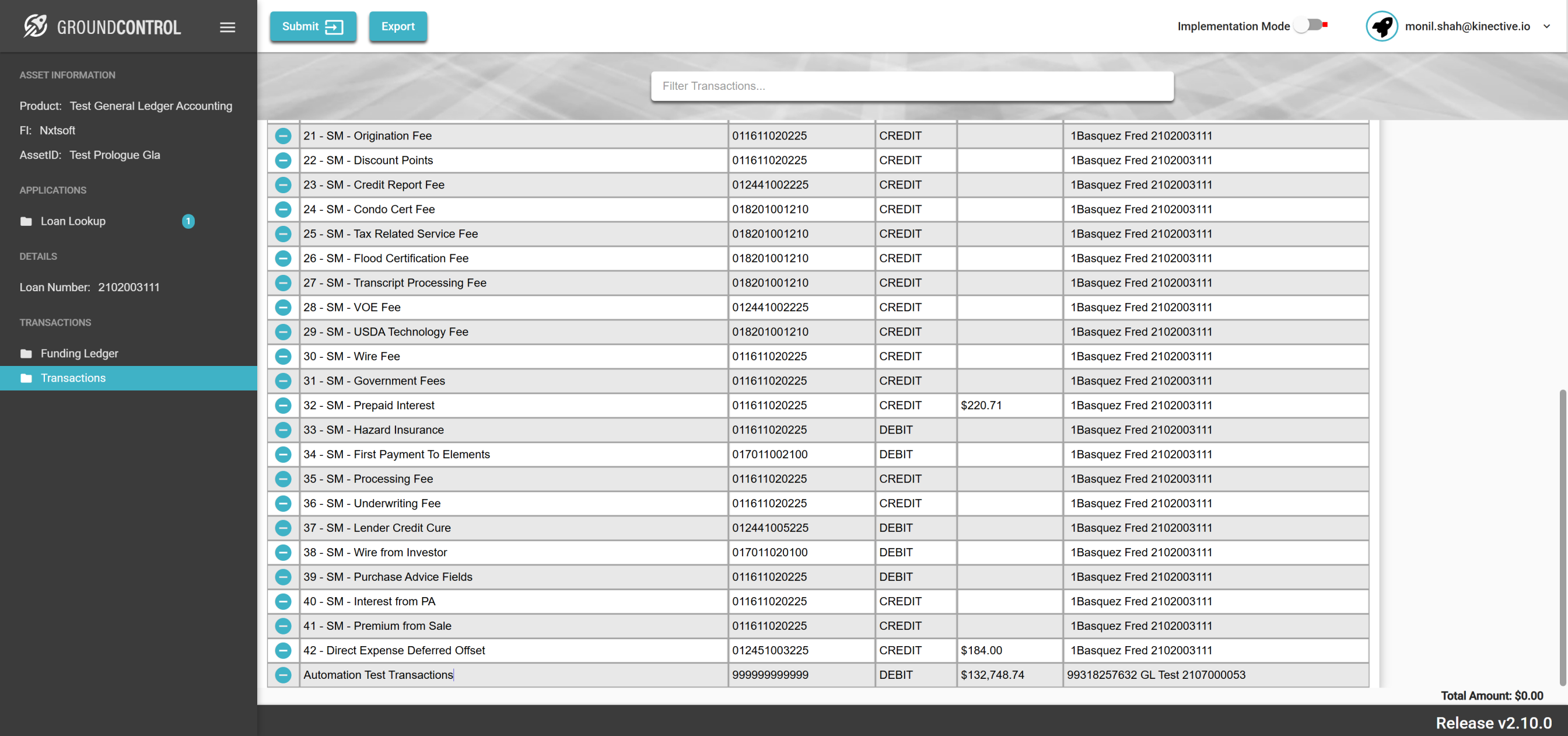Click the Export button

tap(397, 26)
